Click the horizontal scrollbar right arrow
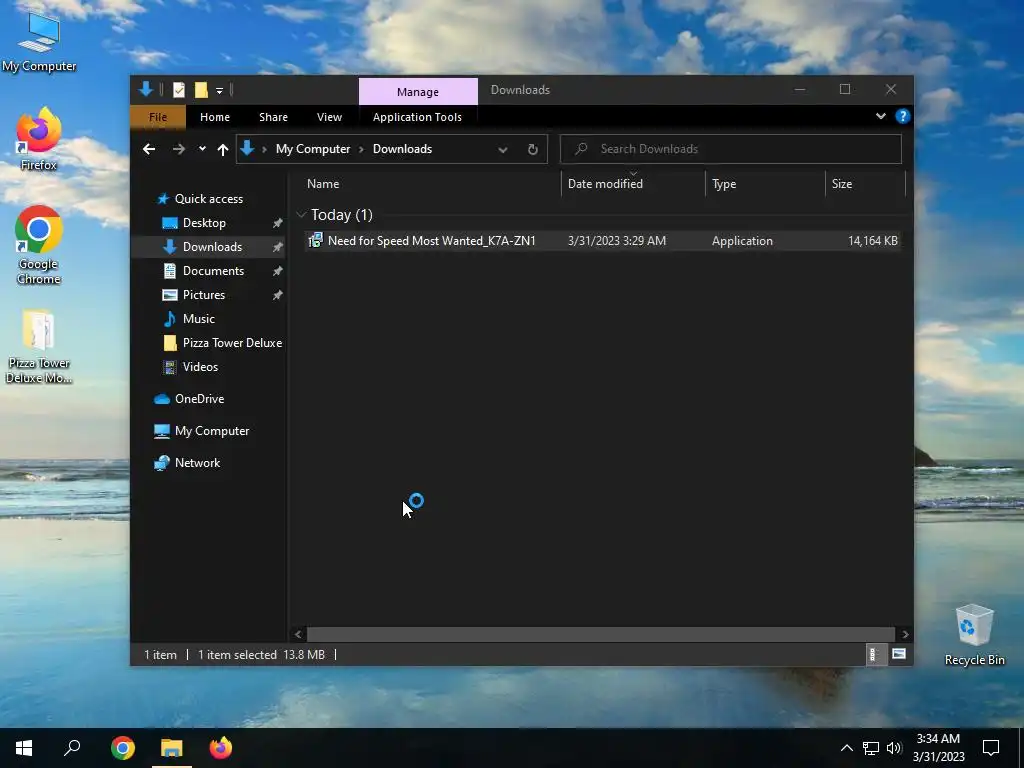 click(905, 634)
